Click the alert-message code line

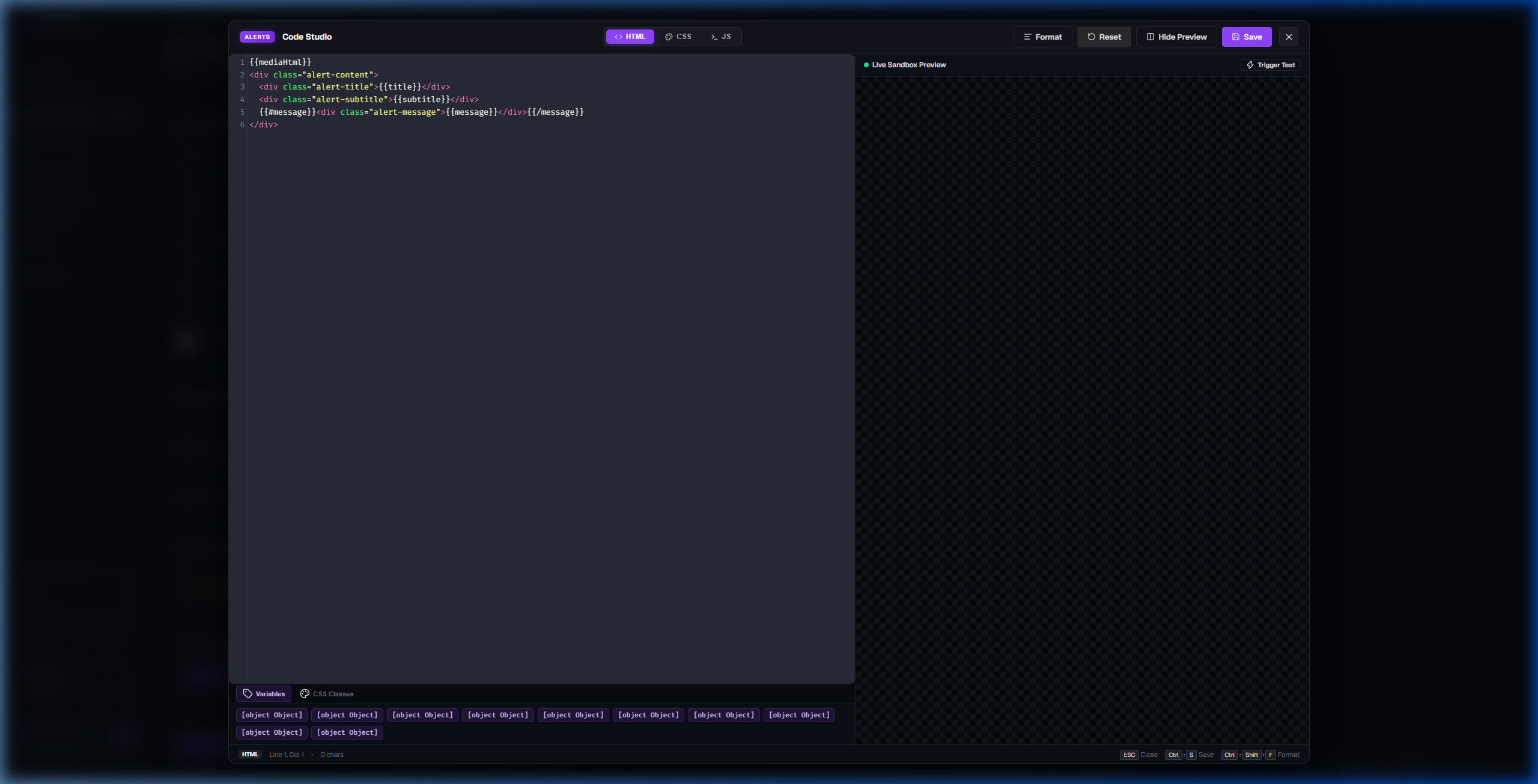[421, 112]
